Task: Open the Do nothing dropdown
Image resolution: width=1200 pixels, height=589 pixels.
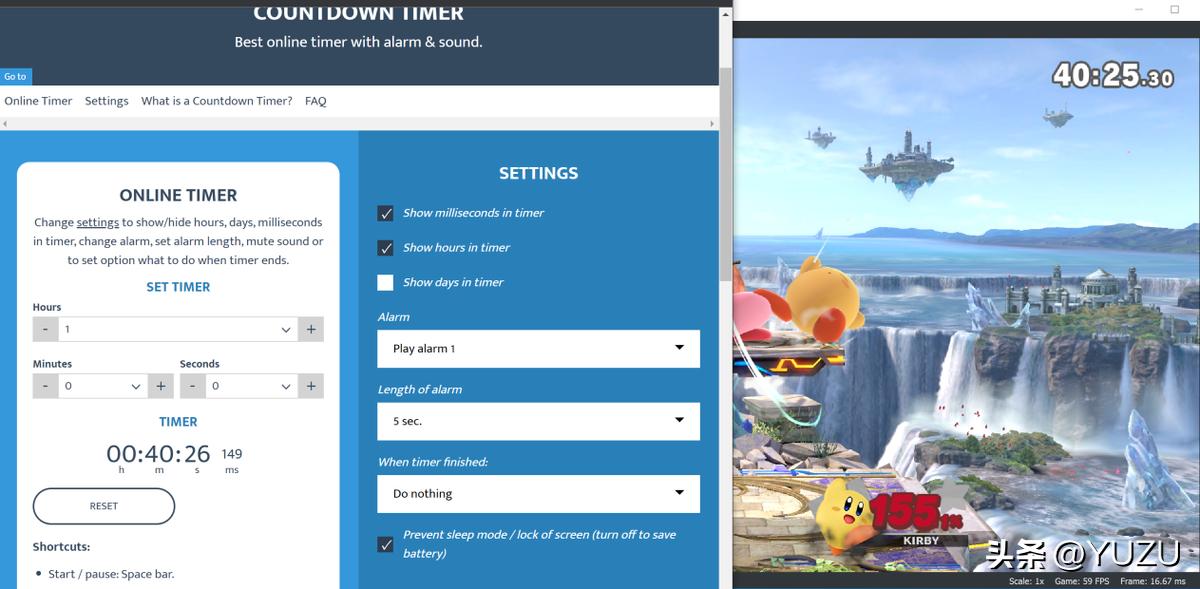Action: click(x=539, y=494)
